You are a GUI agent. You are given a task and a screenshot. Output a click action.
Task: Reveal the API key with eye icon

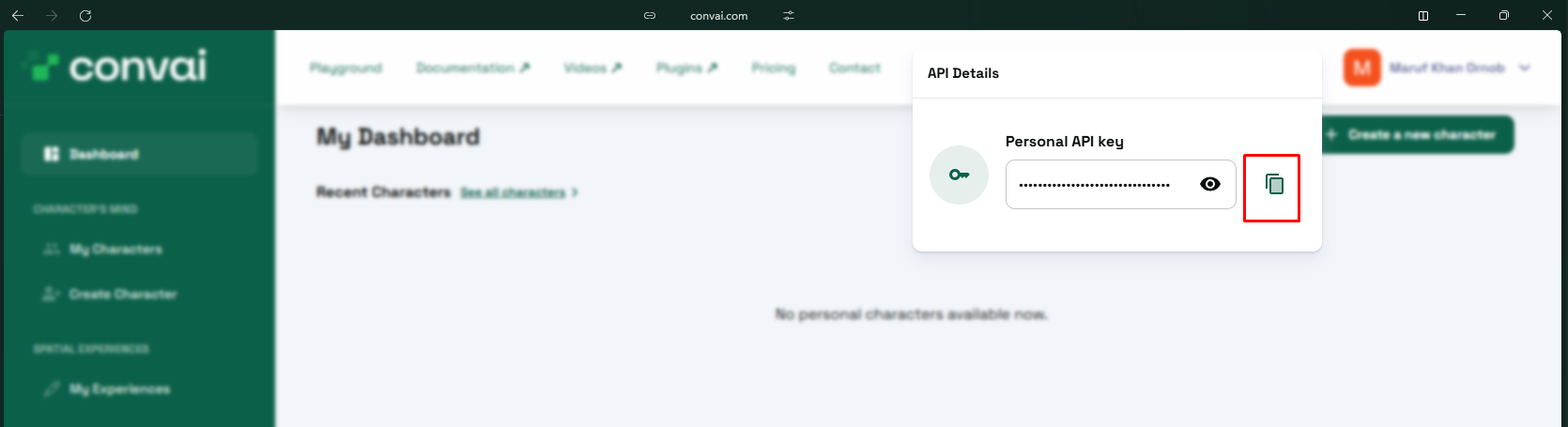(1210, 184)
